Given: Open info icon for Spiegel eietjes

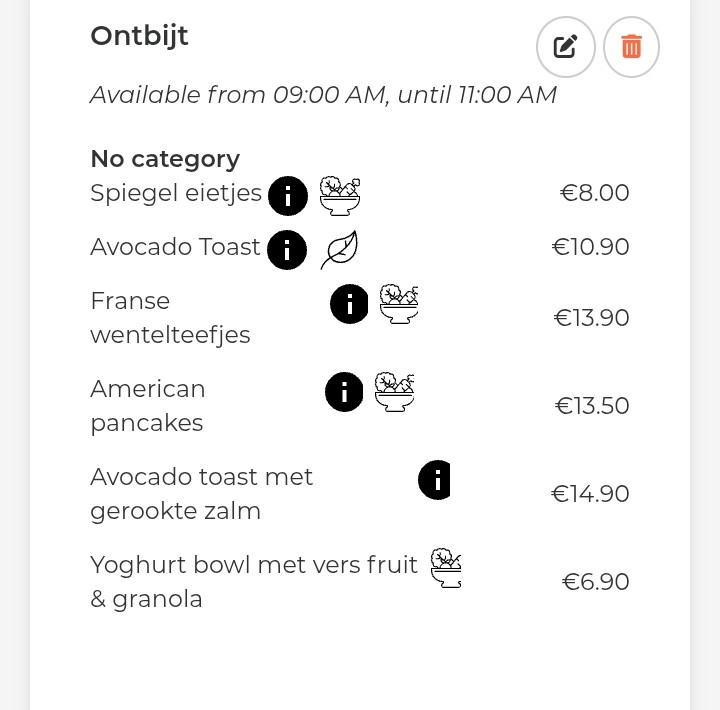Looking at the screenshot, I should coord(288,196).
